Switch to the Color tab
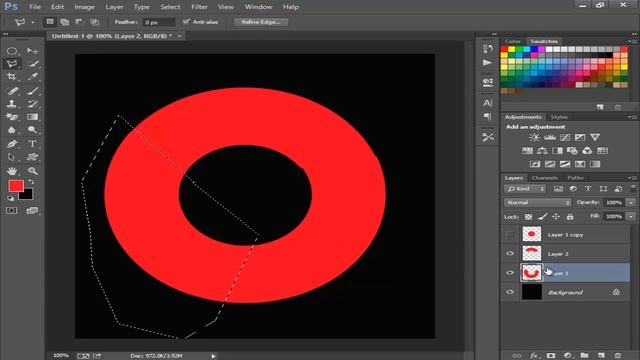 coord(512,42)
